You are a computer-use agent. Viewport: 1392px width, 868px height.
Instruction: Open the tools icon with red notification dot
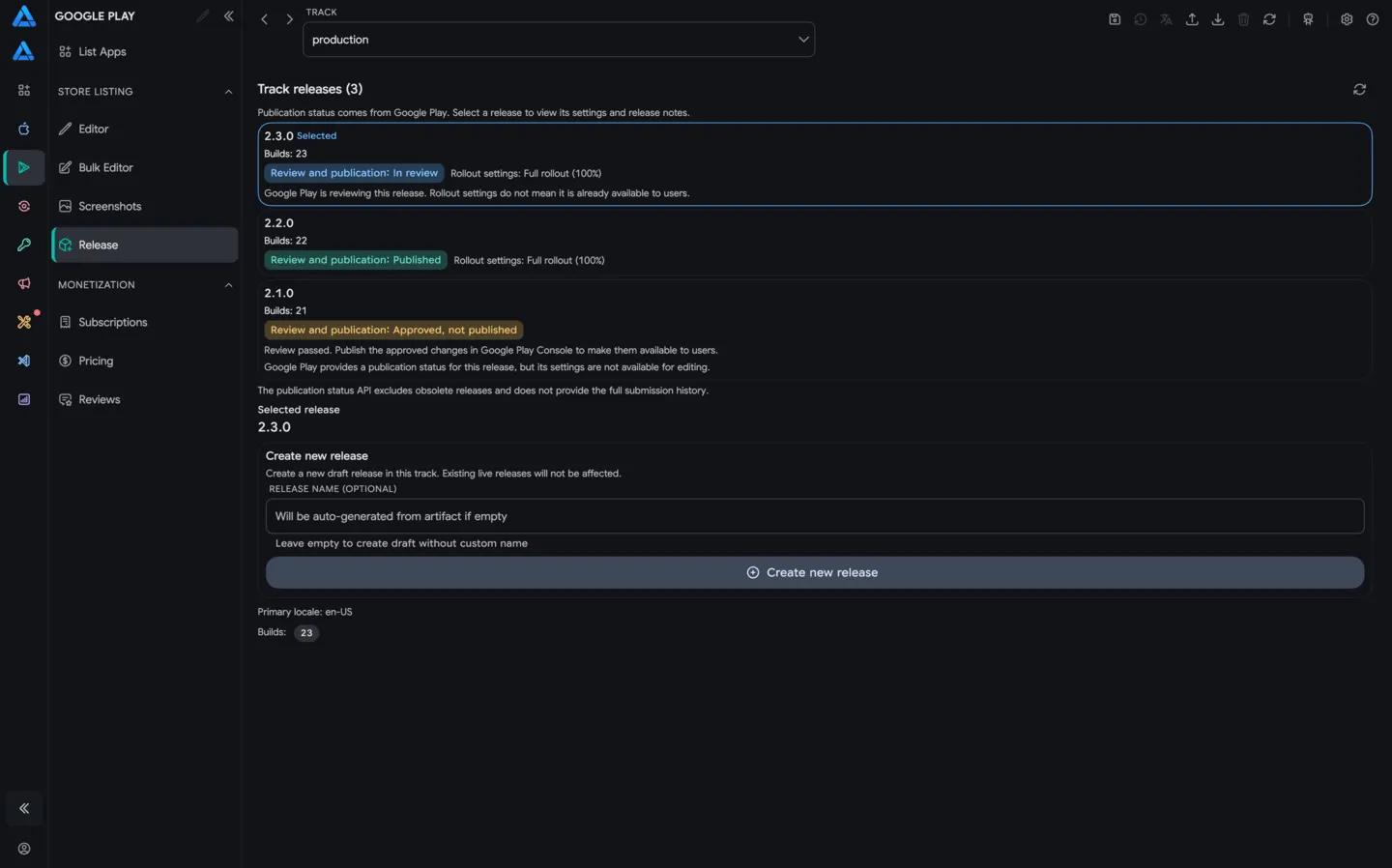pyautogui.click(x=24, y=322)
